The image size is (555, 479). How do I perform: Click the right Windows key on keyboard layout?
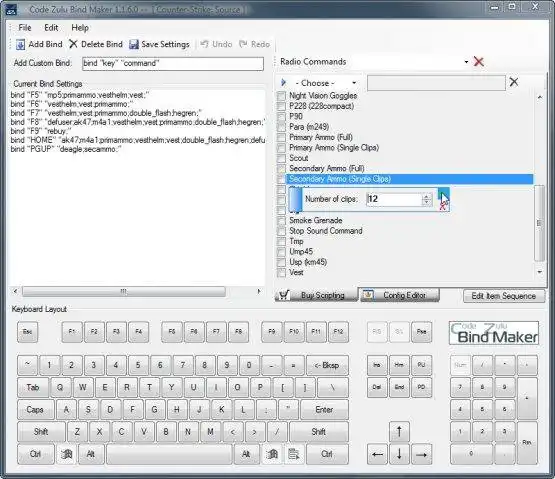[272, 454]
